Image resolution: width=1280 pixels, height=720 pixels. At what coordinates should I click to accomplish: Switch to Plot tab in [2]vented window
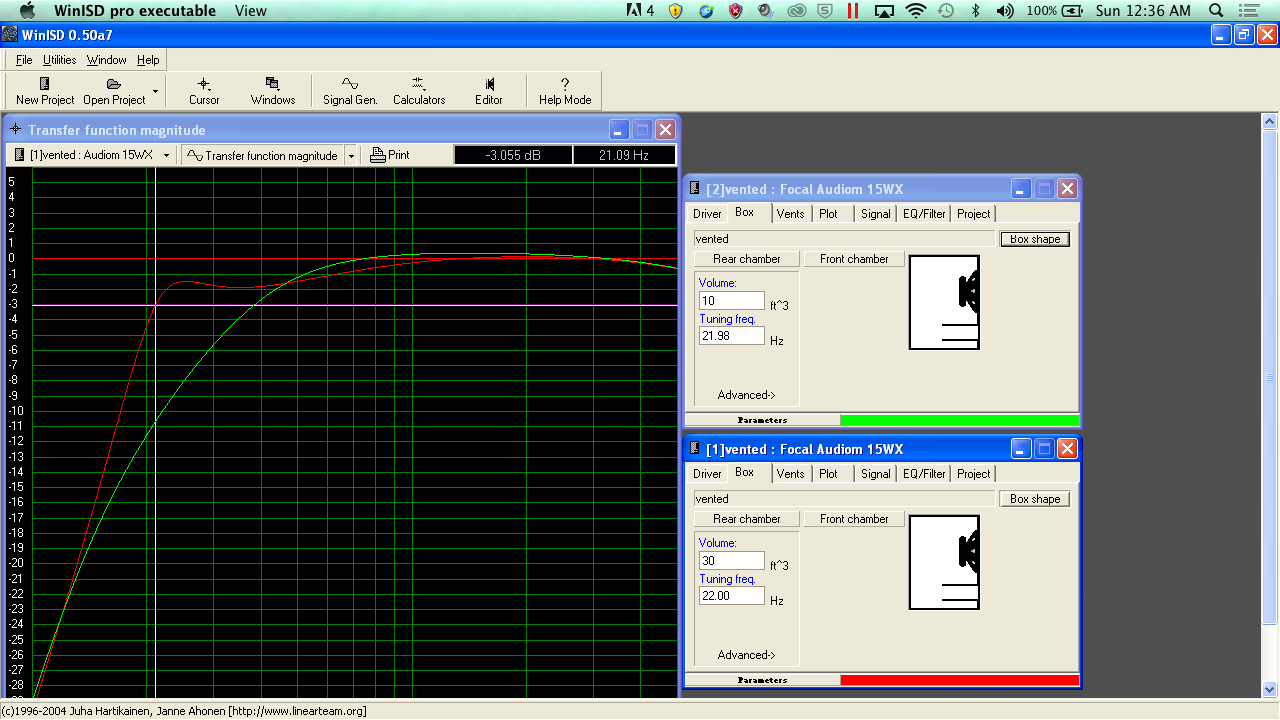(x=828, y=214)
